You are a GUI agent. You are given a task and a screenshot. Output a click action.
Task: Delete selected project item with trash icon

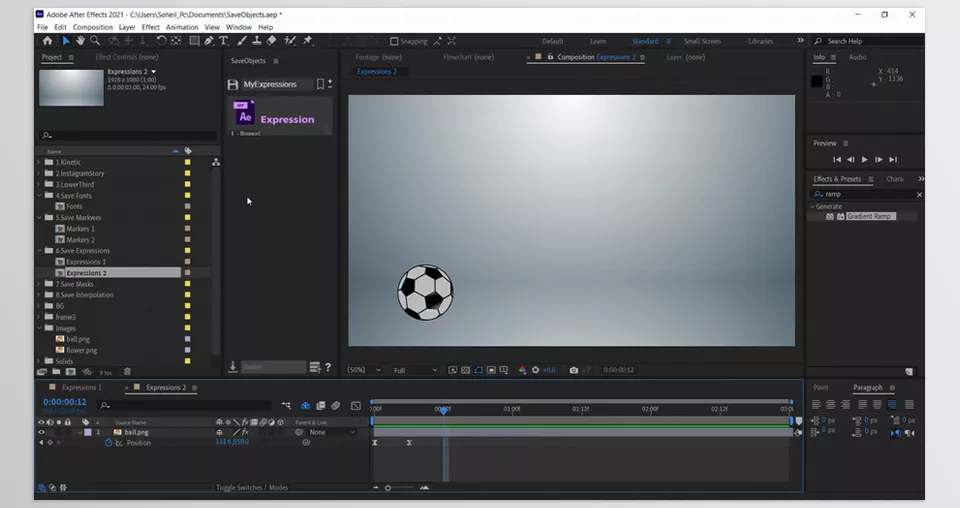tap(127, 372)
